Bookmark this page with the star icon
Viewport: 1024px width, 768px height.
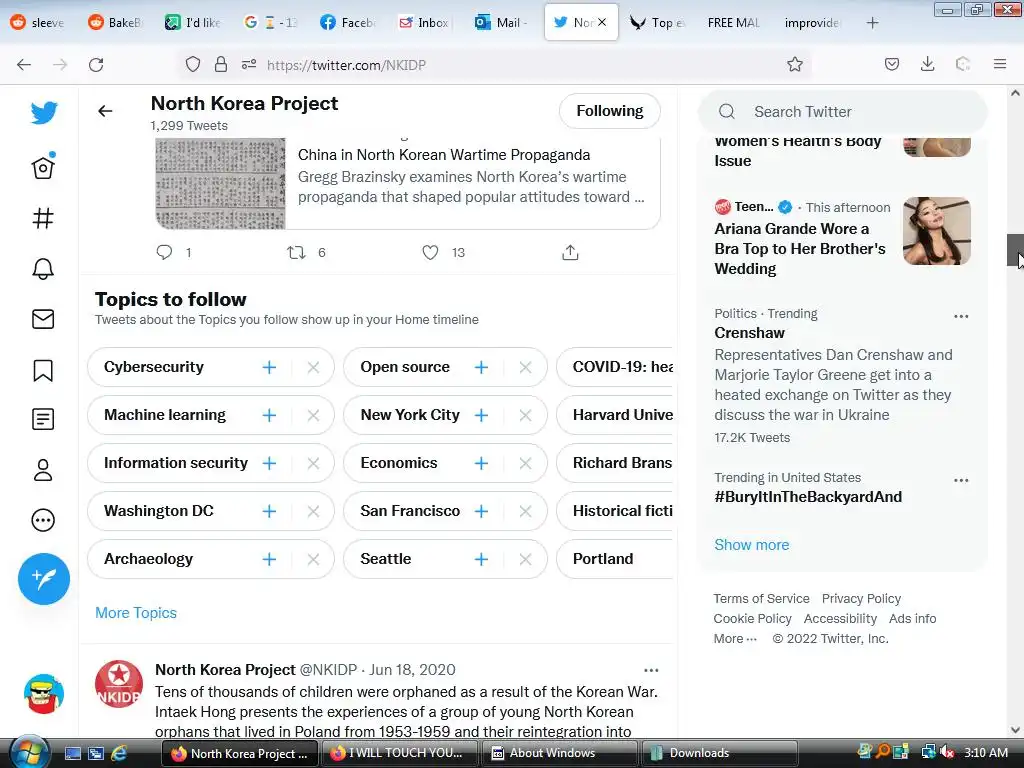pos(795,64)
